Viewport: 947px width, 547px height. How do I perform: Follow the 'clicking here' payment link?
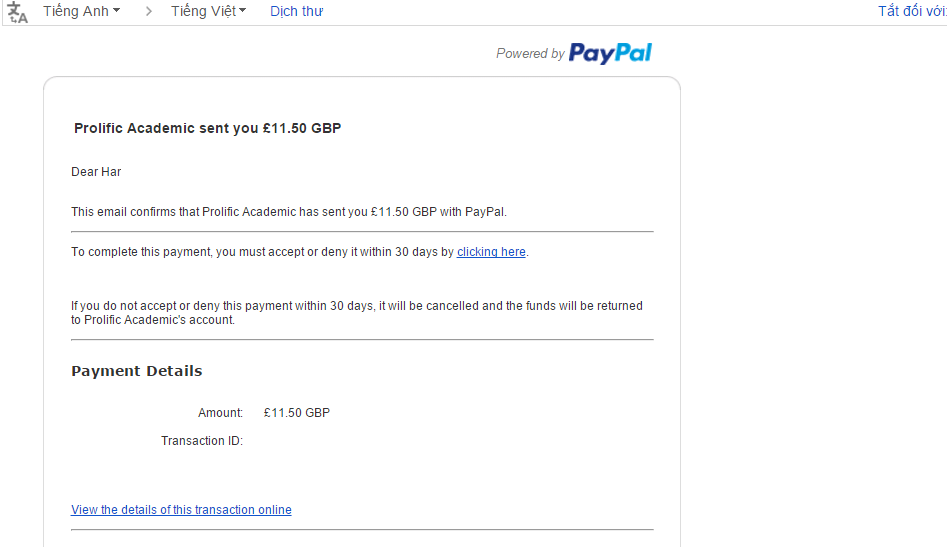pyautogui.click(x=491, y=252)
